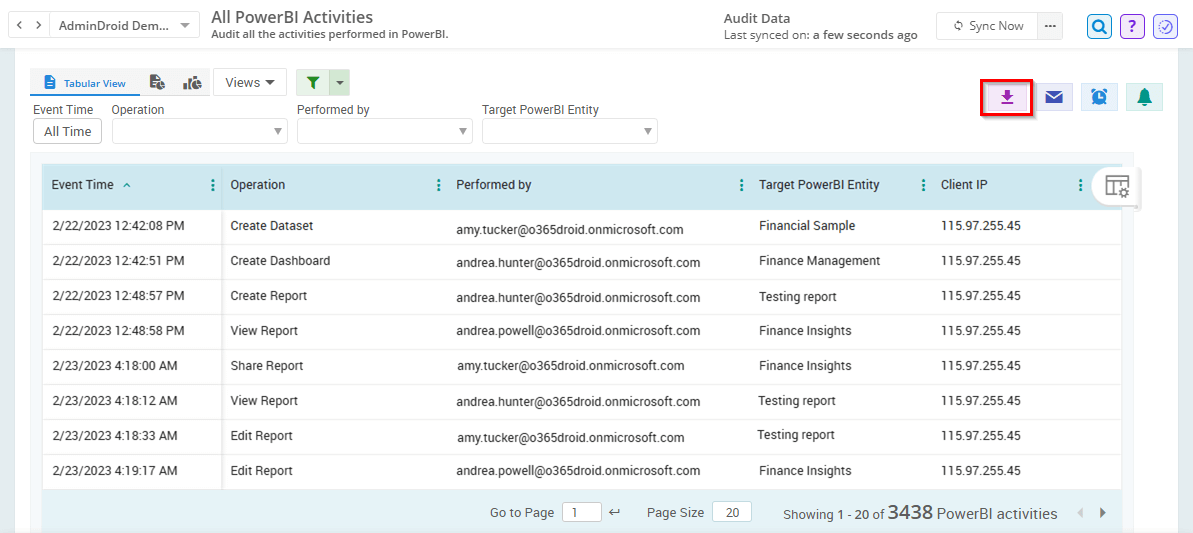This screenshot has height=533, width=1193.
Task: Click the email report envelope icon
Action: tap(1054, 97)
